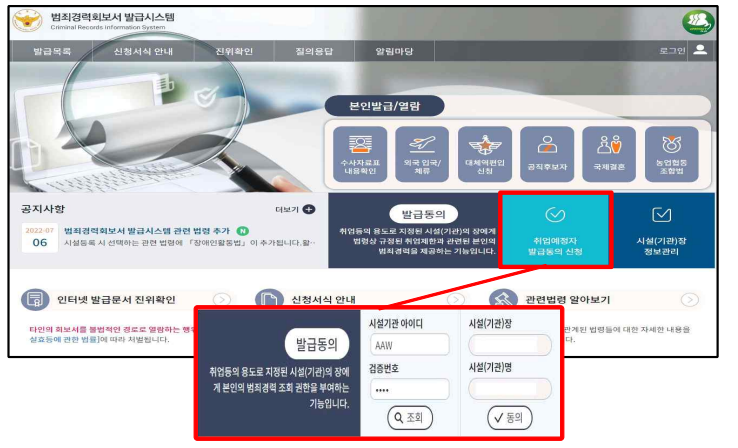738x448 pixels.
Task: Open 대체역편입 신청 icon
Action: pos(485,154)
